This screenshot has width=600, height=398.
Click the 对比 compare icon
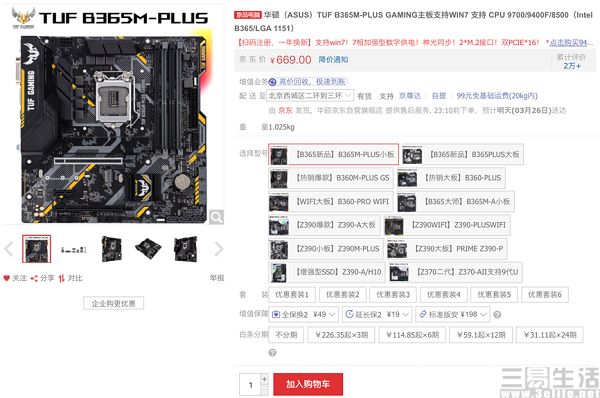tap(62, 278)
